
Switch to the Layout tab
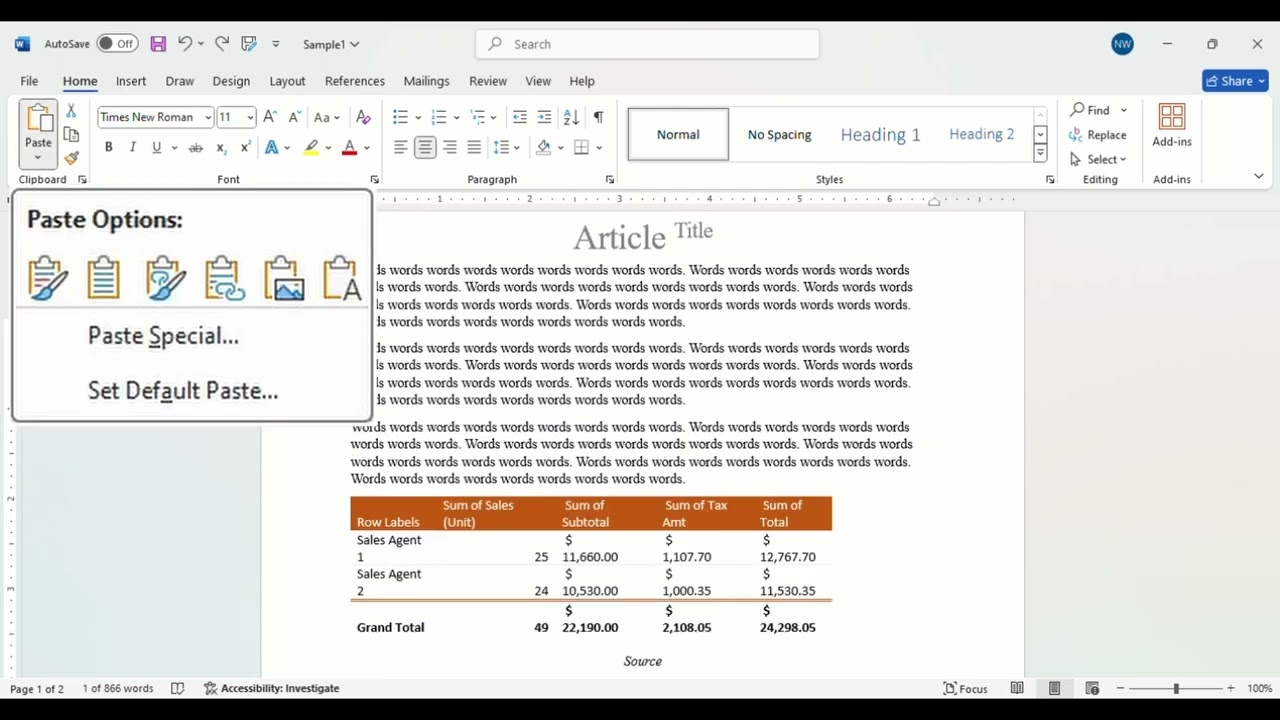287,81
